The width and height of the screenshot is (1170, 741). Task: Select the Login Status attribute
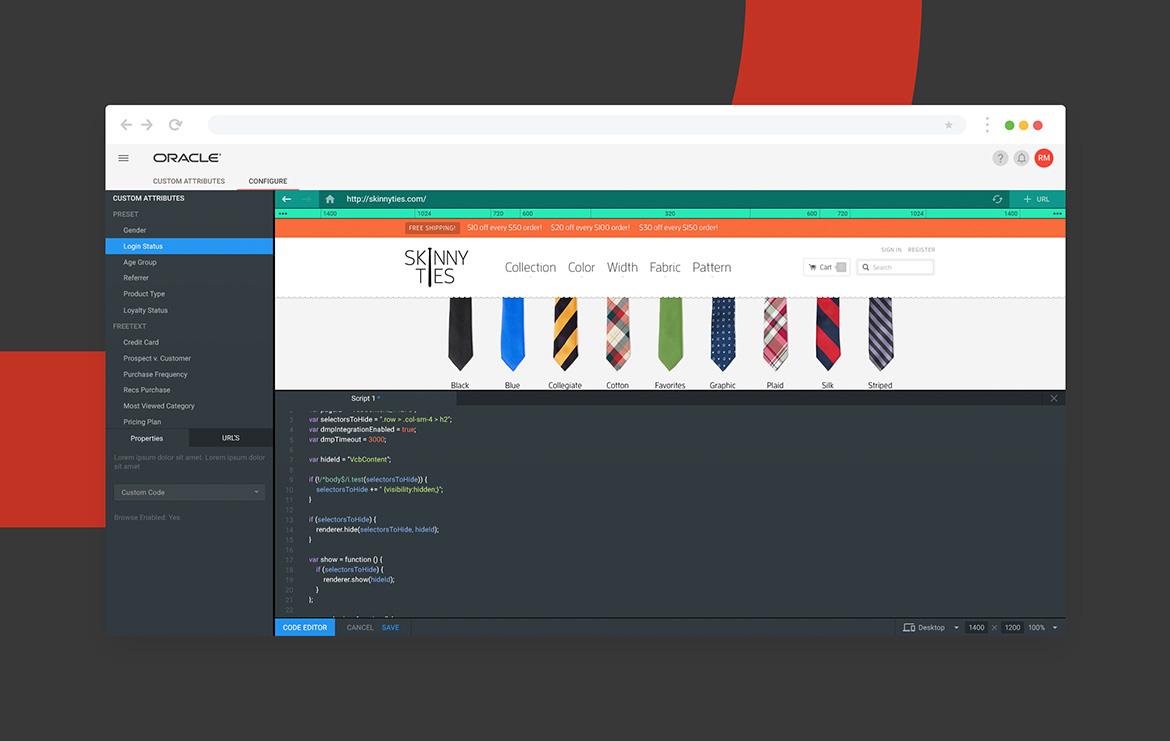pyautogui.click(x=190, y=246)
